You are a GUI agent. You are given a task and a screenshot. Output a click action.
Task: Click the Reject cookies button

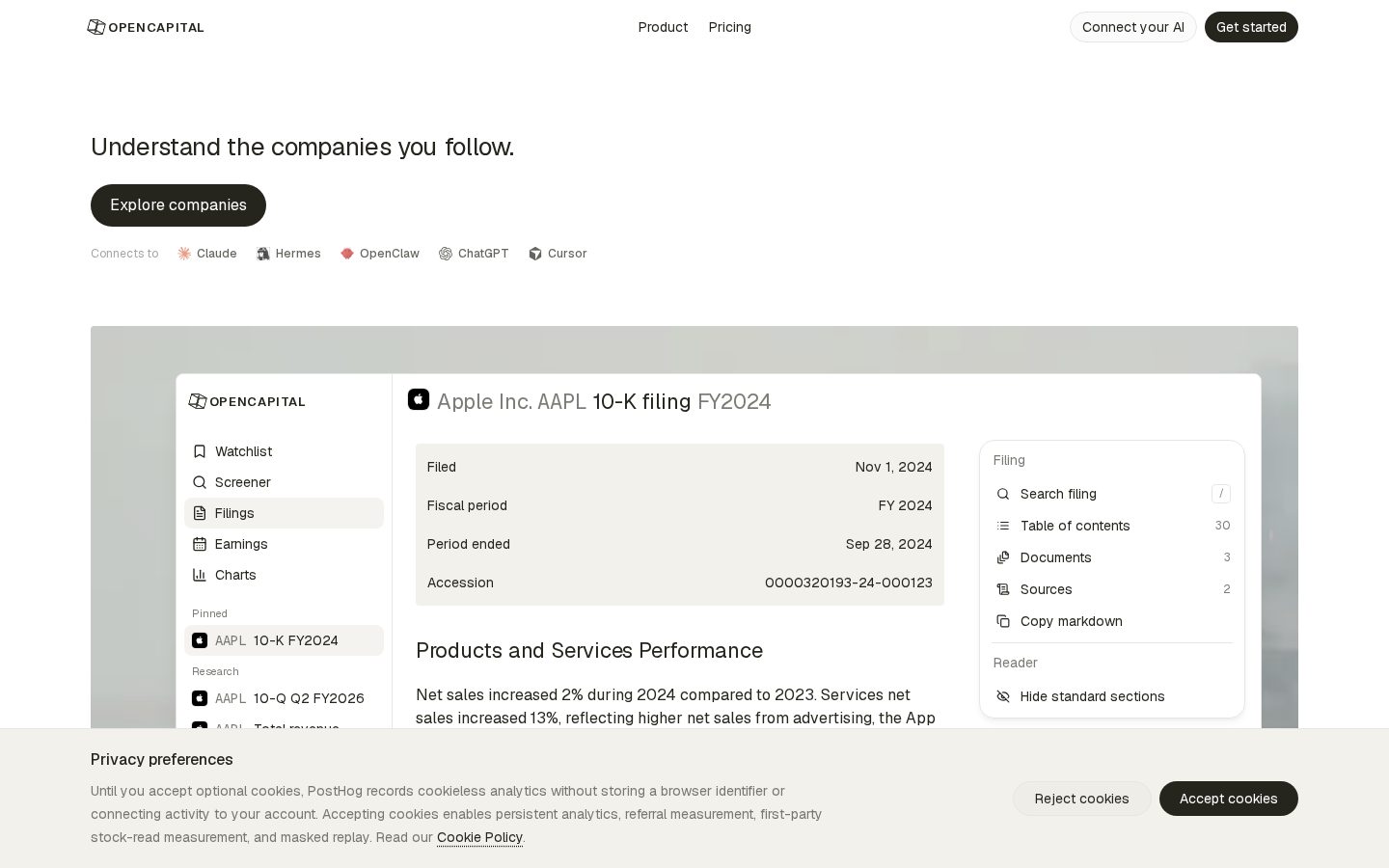pyautogui.click(x=1081, y=799)
